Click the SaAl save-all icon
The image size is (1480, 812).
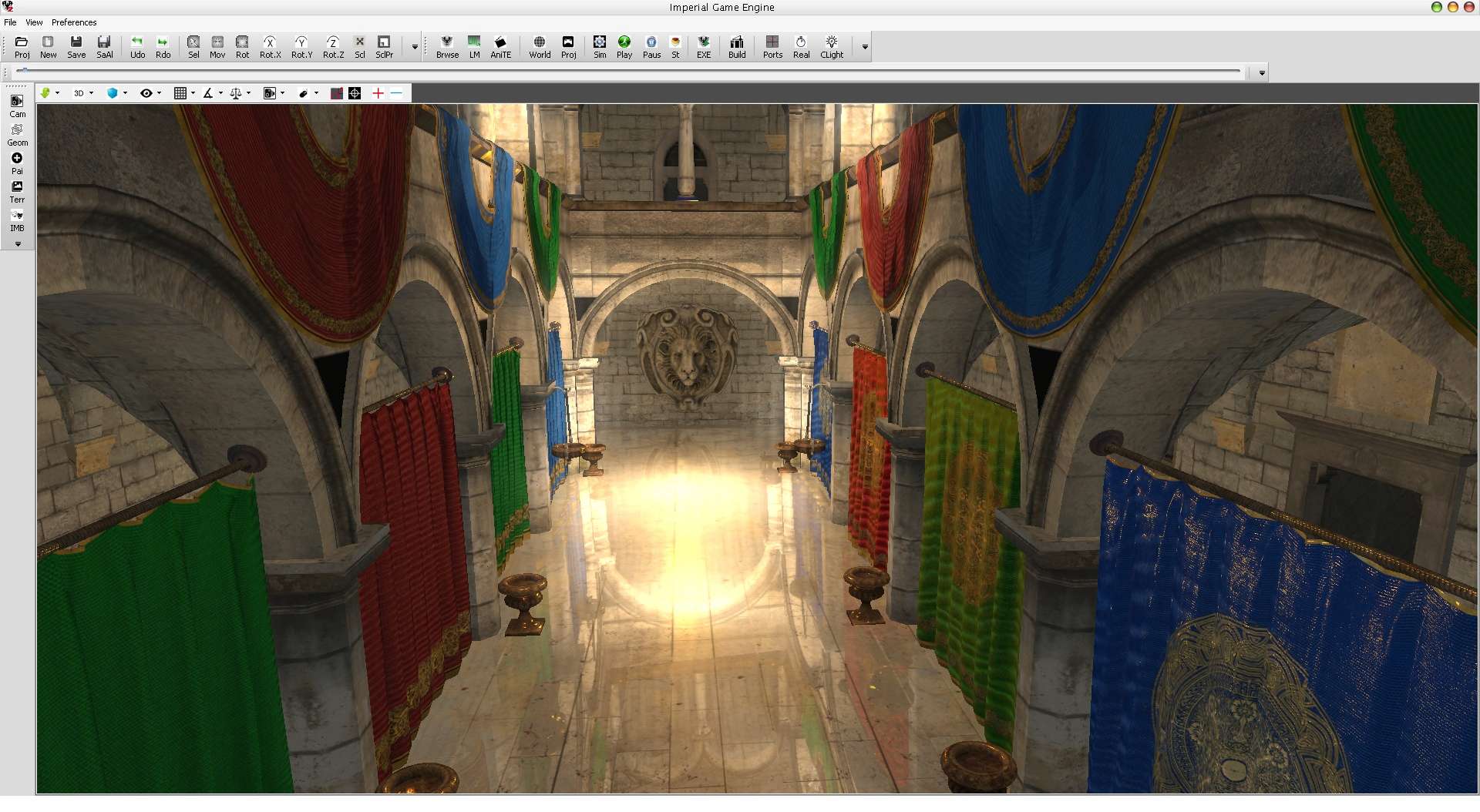tap(105, 46)
